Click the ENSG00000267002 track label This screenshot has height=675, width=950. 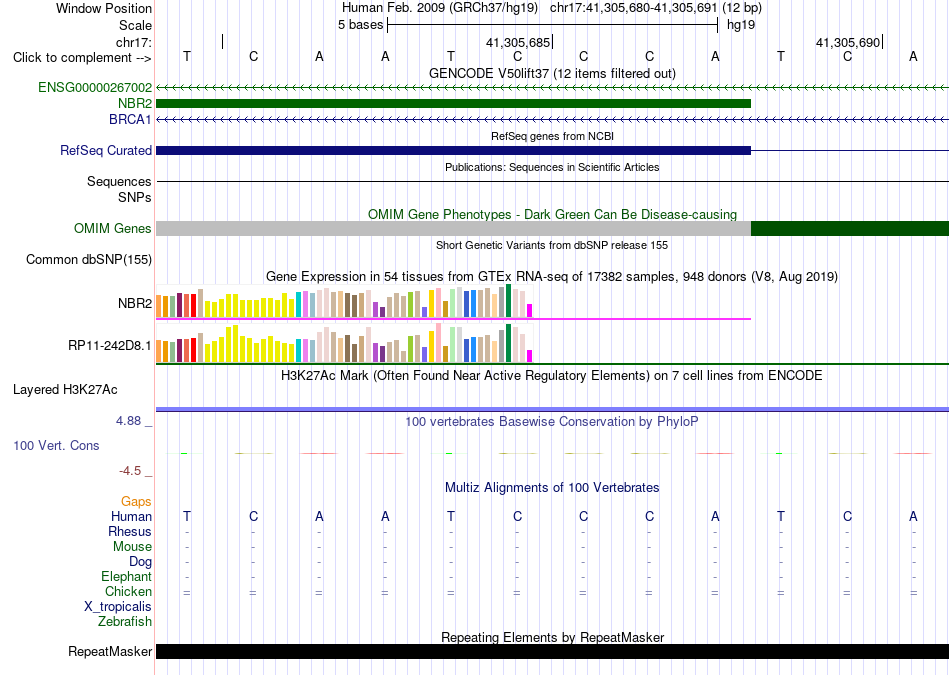[95, 88]
